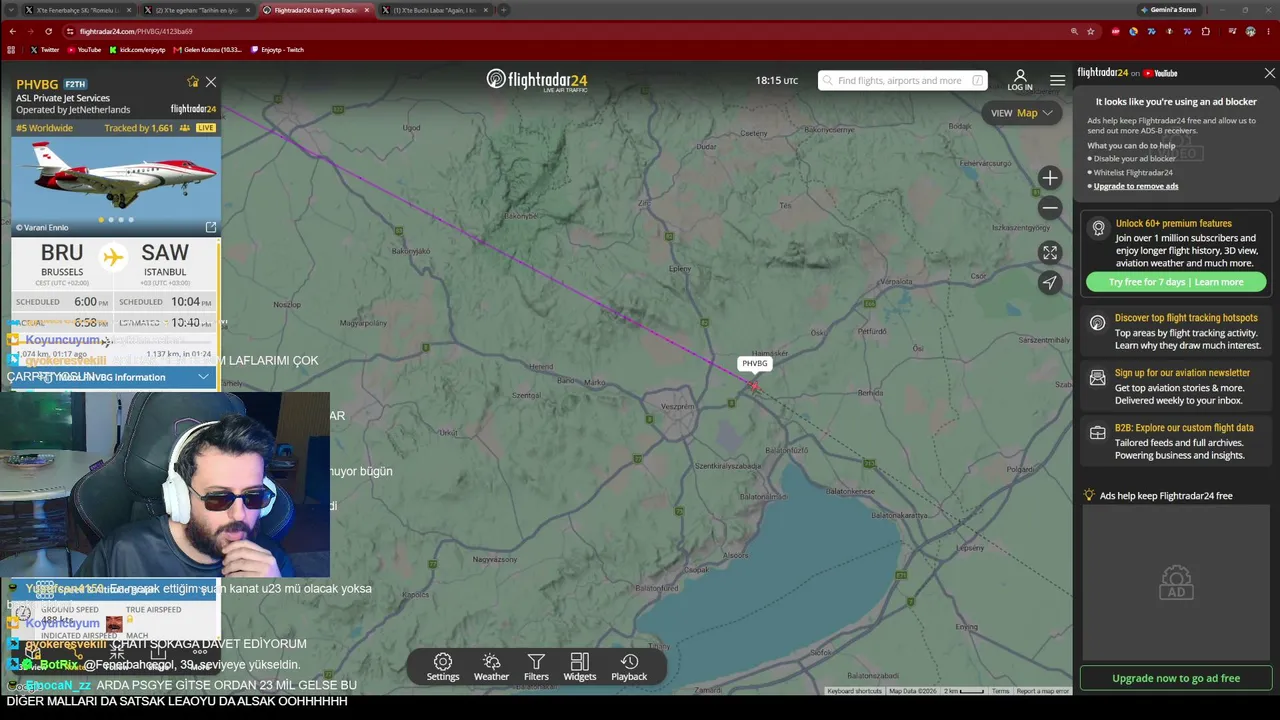Open YouTube bookmark
Viewport: 1280px width, 720px height.
pos(84,49)
